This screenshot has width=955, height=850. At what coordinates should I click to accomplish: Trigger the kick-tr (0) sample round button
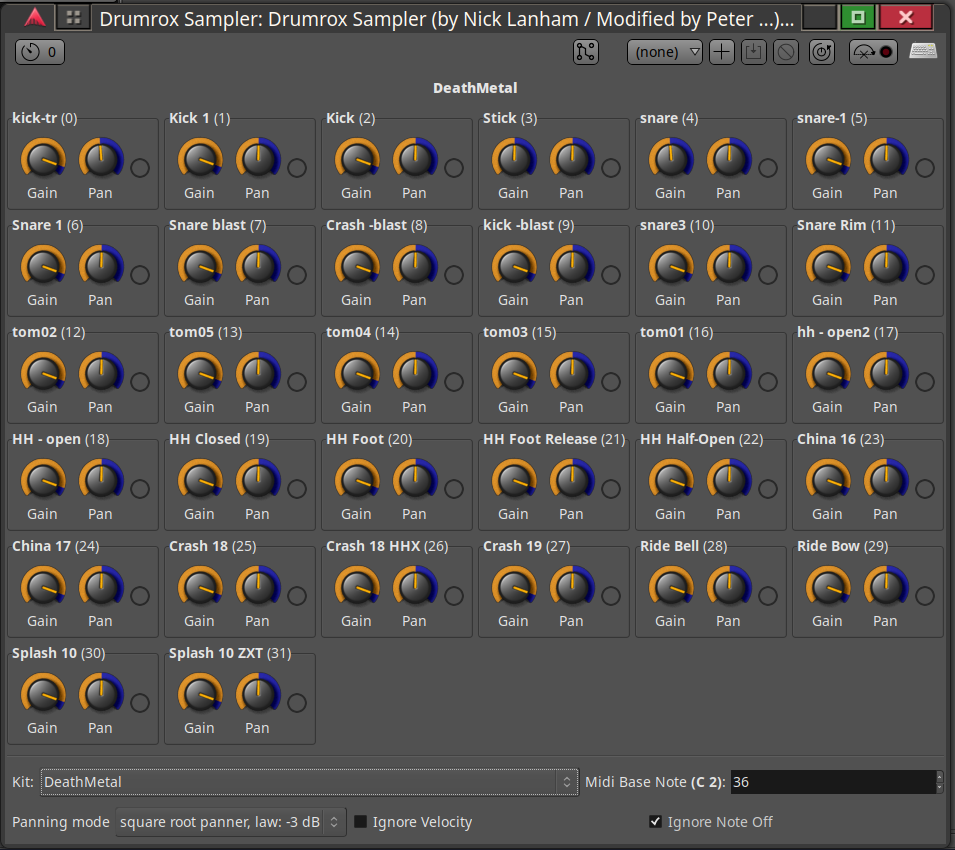click(x=140, y=168)
